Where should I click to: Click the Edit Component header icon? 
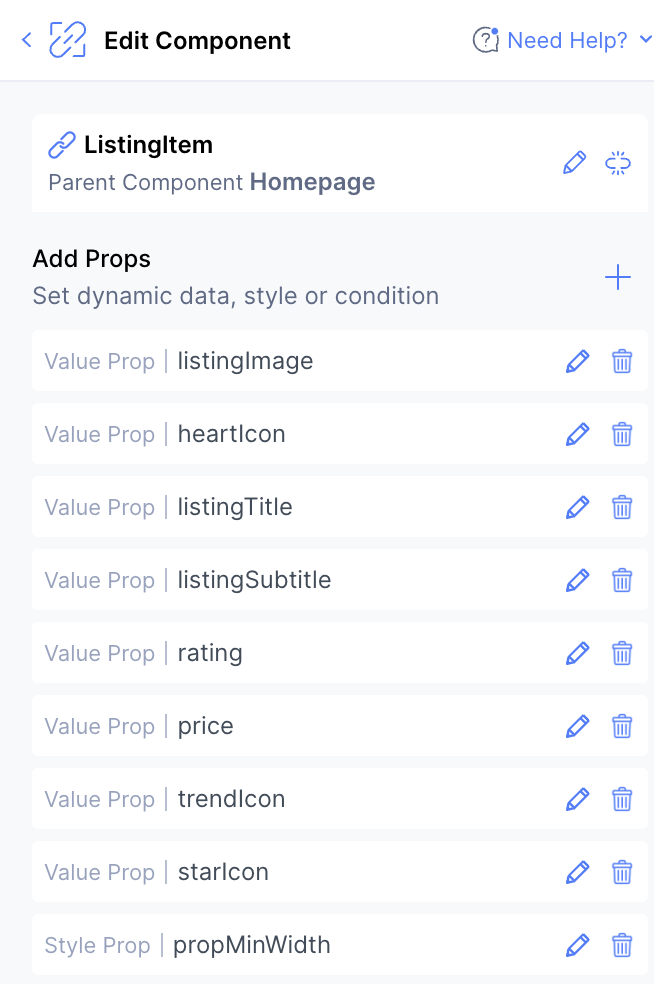point(70,40)
